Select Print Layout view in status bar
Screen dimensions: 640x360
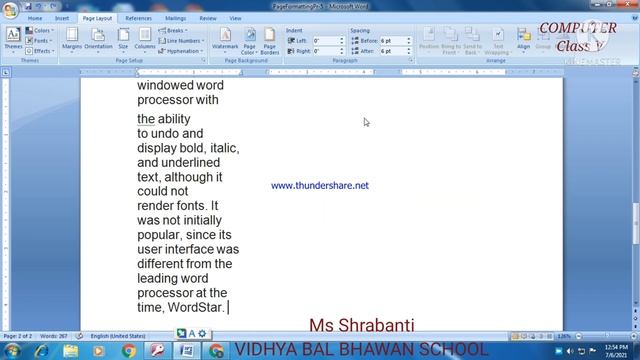pyautogui.click(x=515, y=336)
